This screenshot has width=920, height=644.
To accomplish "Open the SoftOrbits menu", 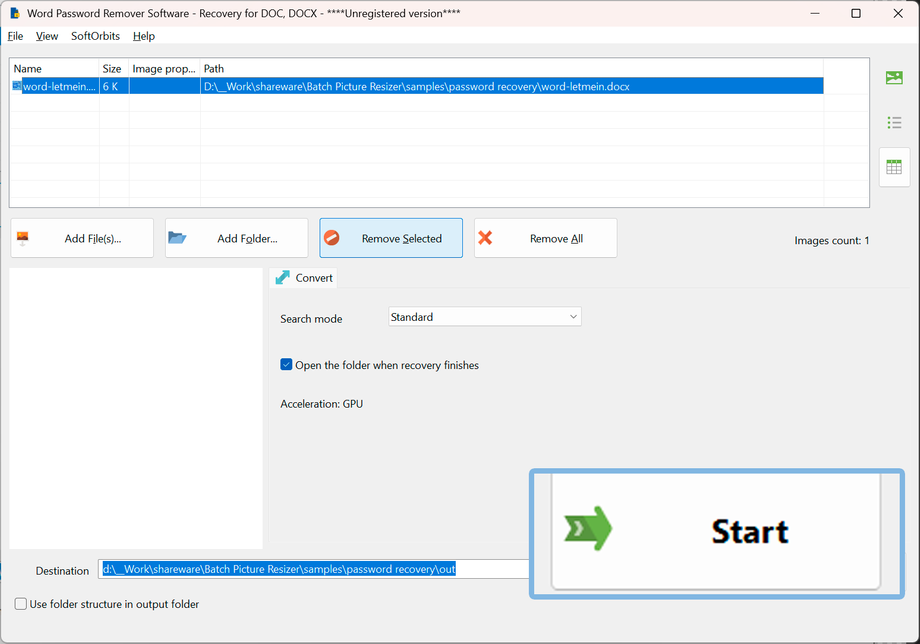I will (95, 36).
